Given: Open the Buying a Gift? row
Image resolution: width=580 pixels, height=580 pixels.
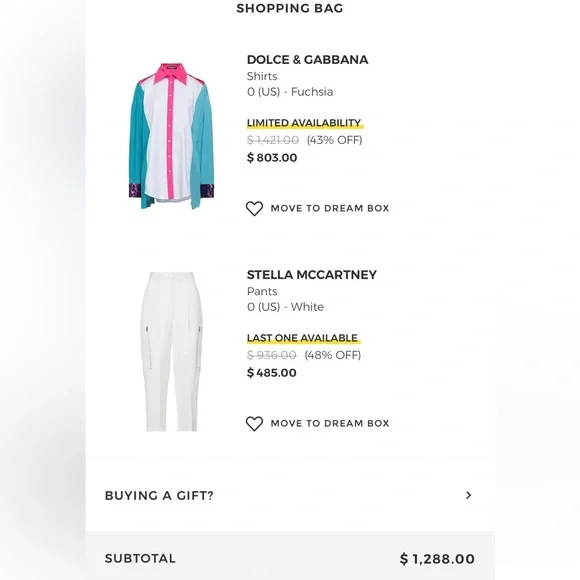Looking at the screenshot, I should click(290, 496).
